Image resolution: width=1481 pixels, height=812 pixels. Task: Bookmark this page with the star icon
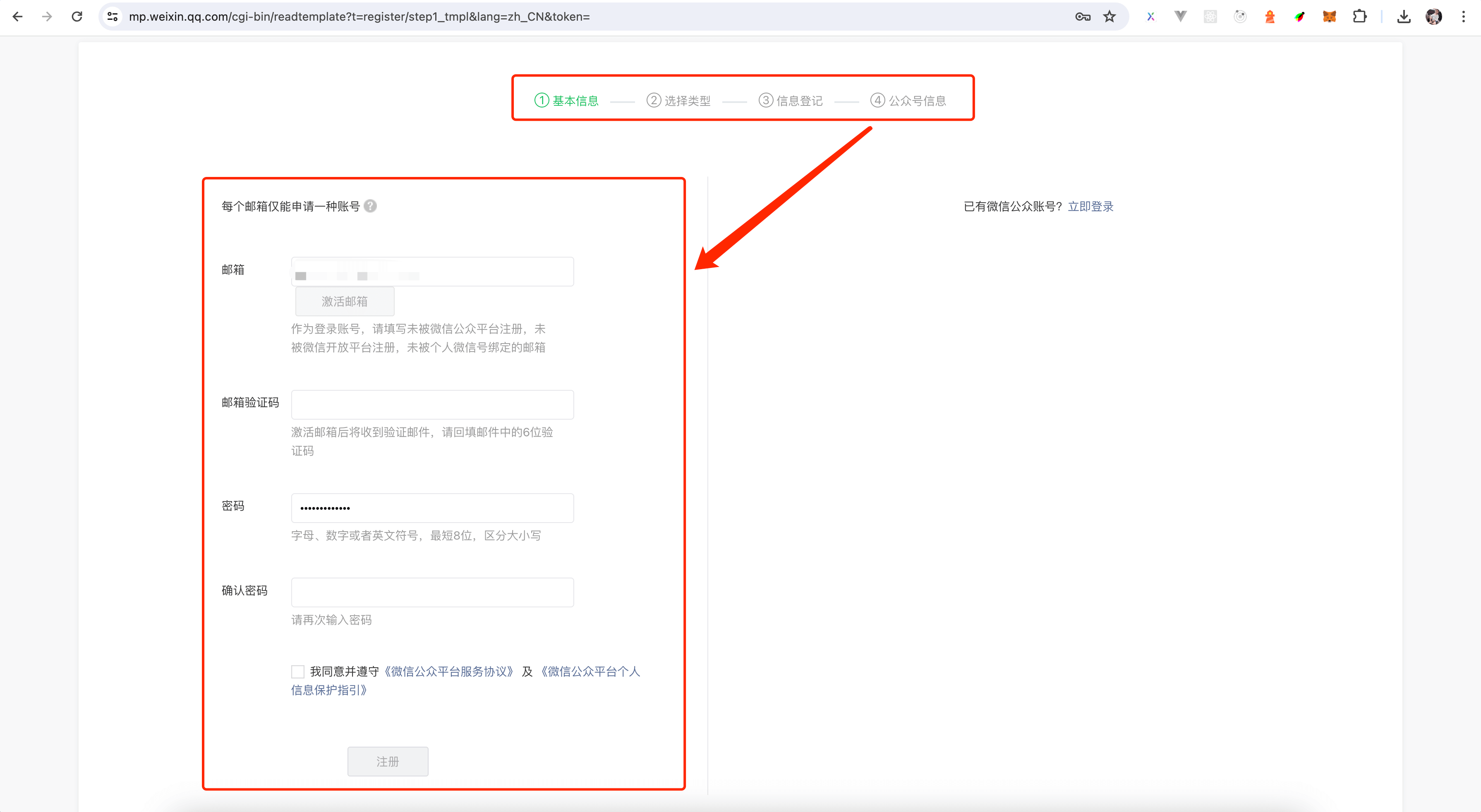[x=1110, y=17]
